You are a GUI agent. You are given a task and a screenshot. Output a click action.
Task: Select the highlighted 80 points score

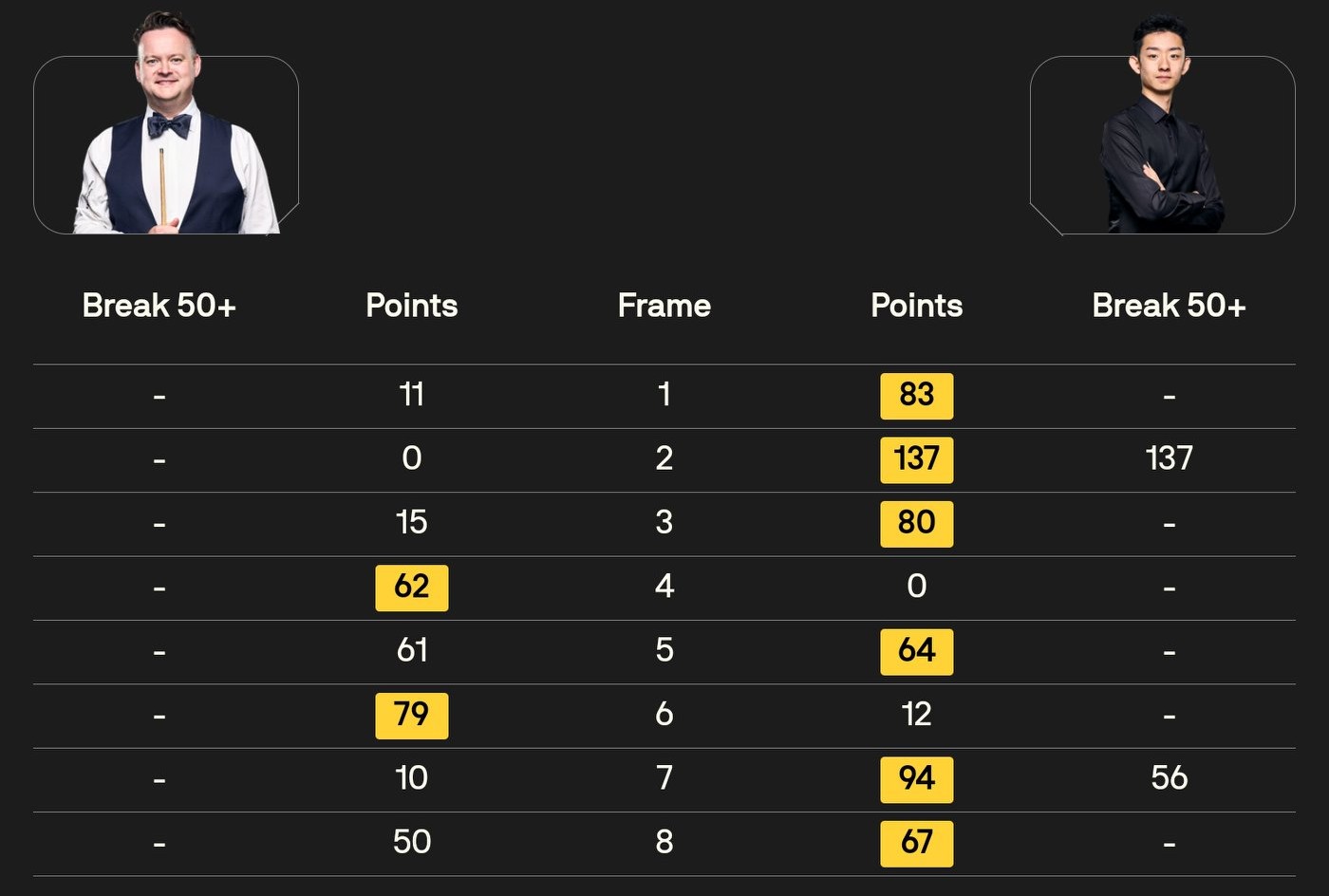[x=916, y=523]
